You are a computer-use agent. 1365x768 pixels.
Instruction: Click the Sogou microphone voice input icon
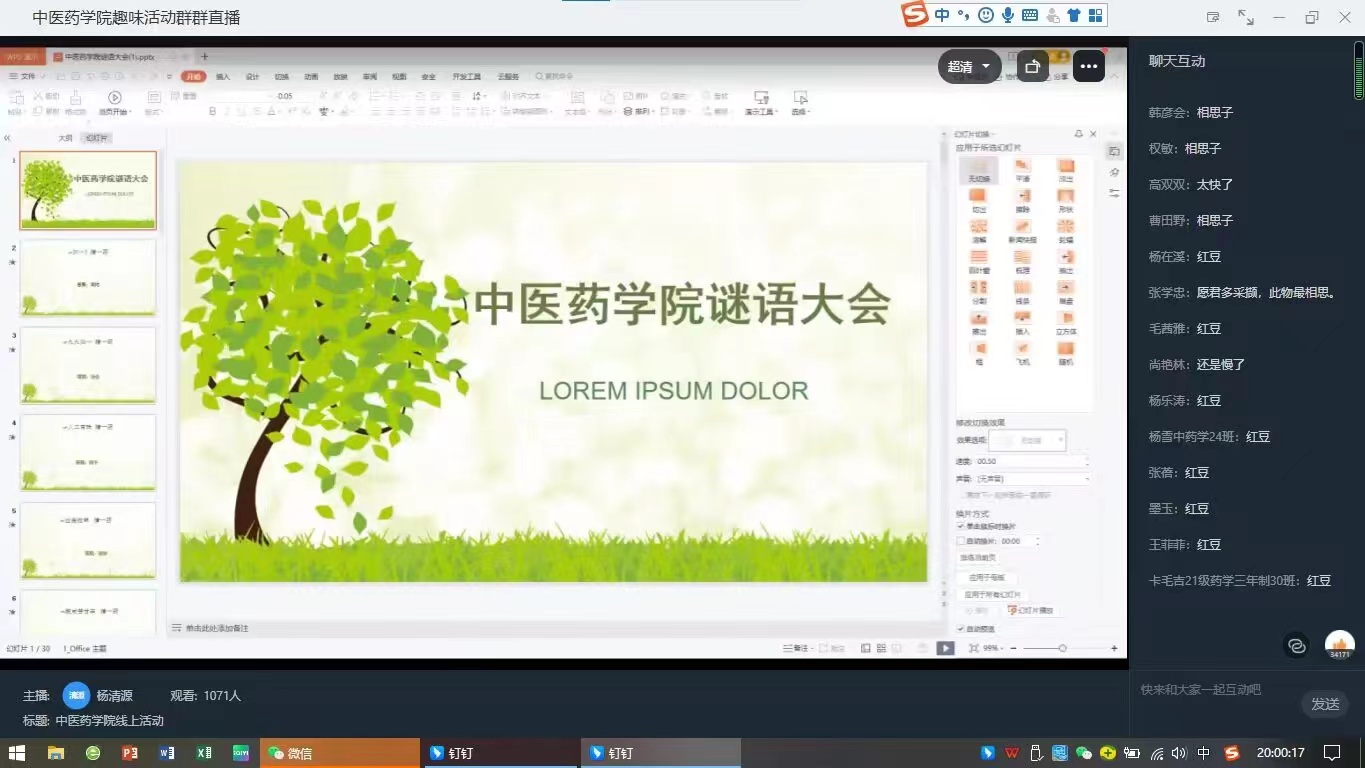[x=1008, y=15]
